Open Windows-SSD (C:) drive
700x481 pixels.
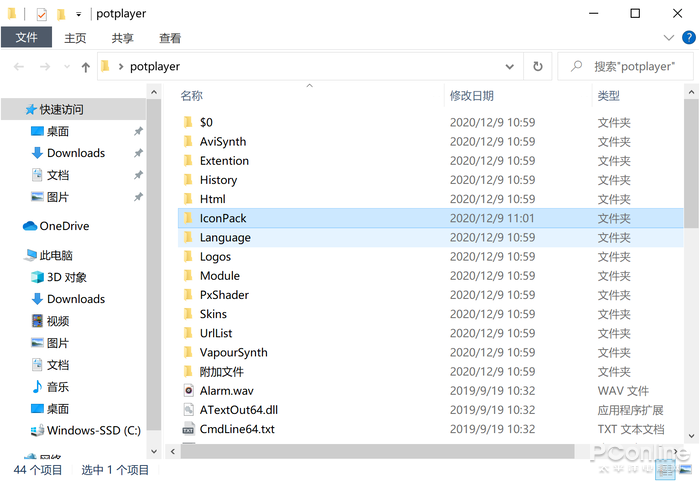click(94, 431)
